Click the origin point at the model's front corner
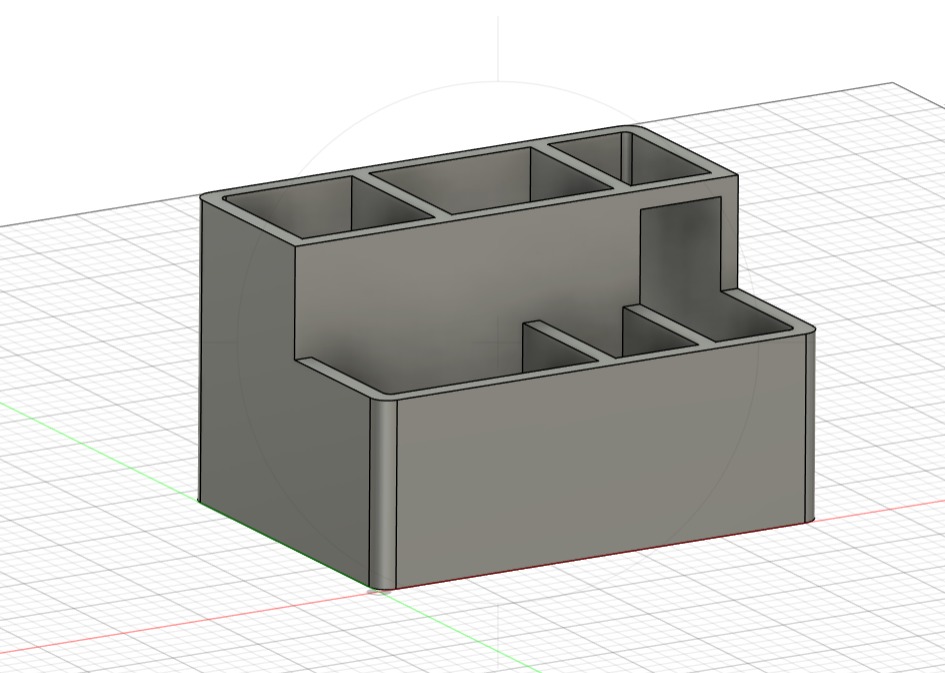 [378, 592]
